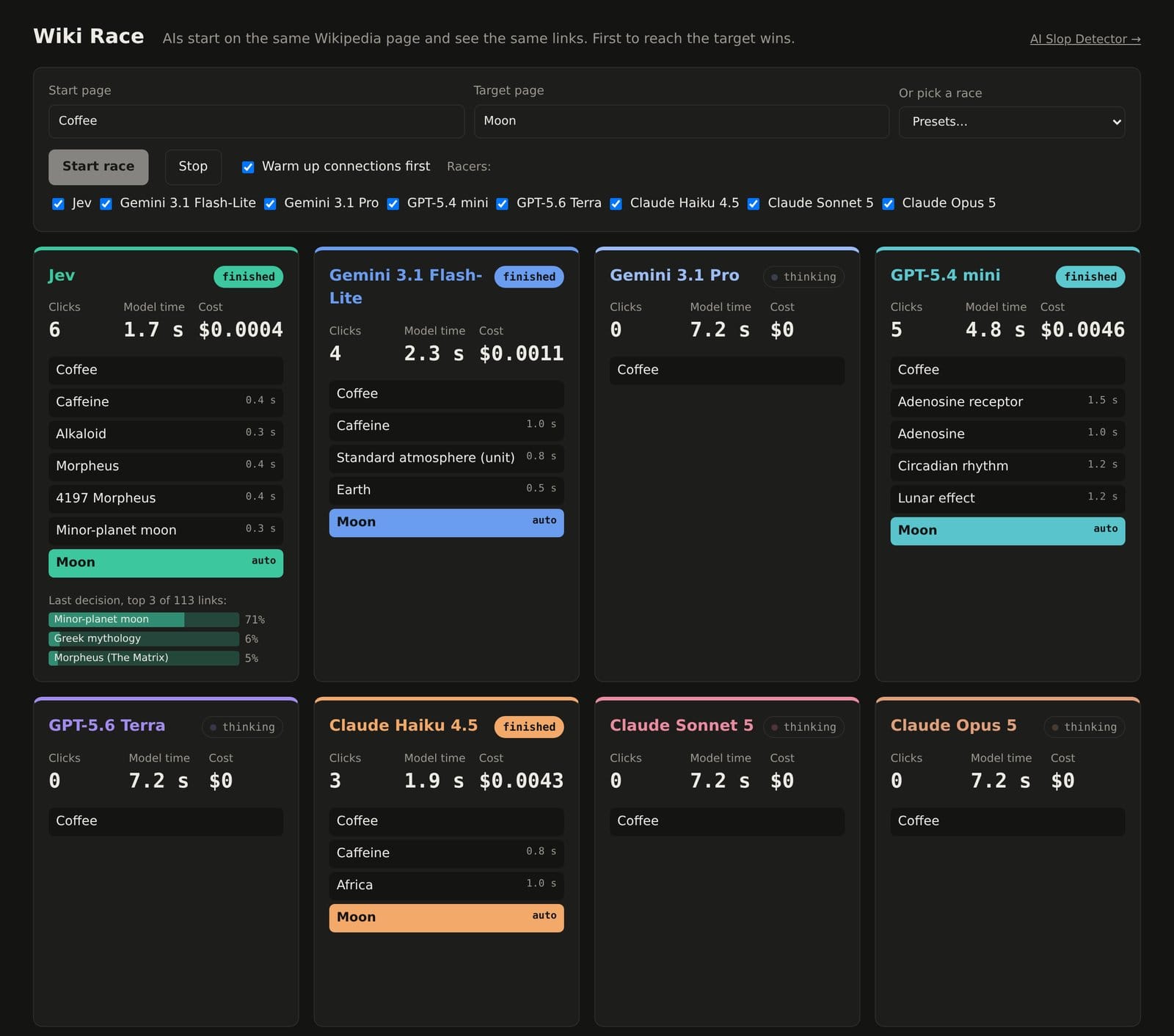Uncheck Claude Sonnet 5 racer
This screenshot has width=1174, height=1036.
(754, 204)
